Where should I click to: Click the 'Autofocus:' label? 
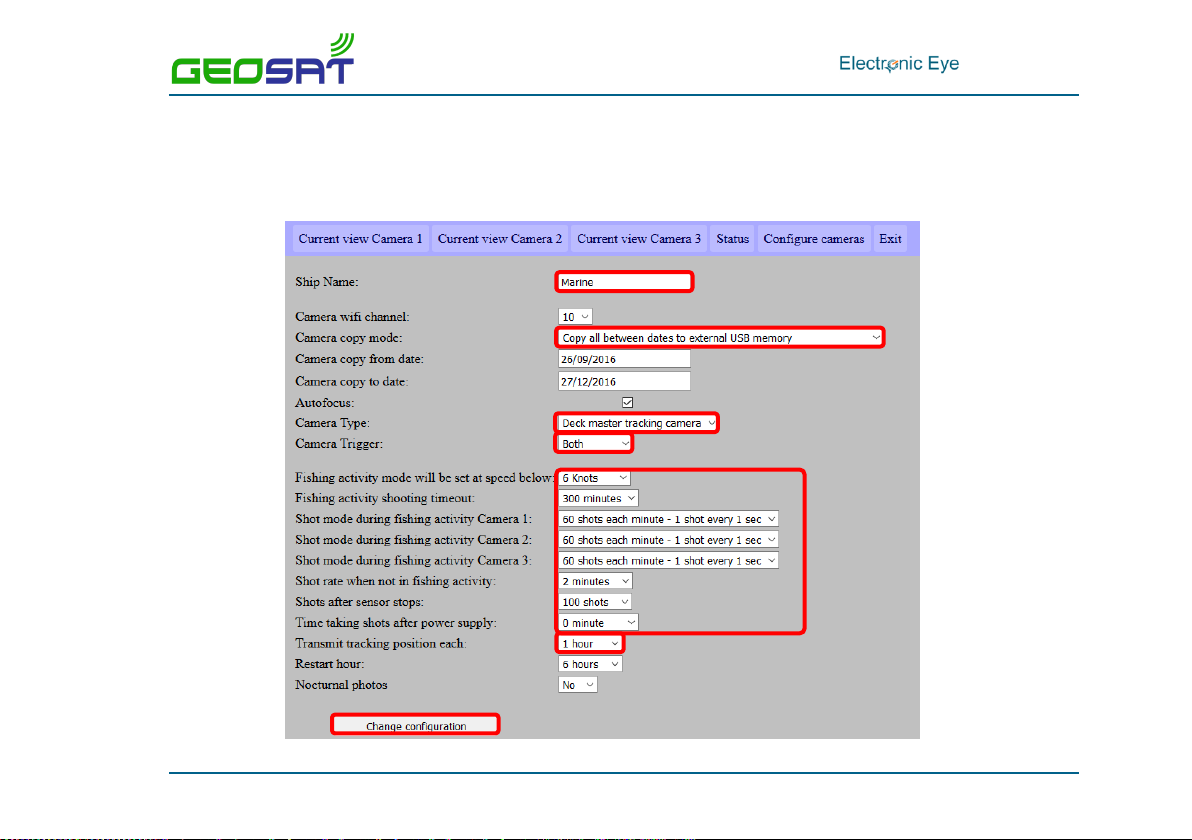pyautogui.click(x=325, y=403)
